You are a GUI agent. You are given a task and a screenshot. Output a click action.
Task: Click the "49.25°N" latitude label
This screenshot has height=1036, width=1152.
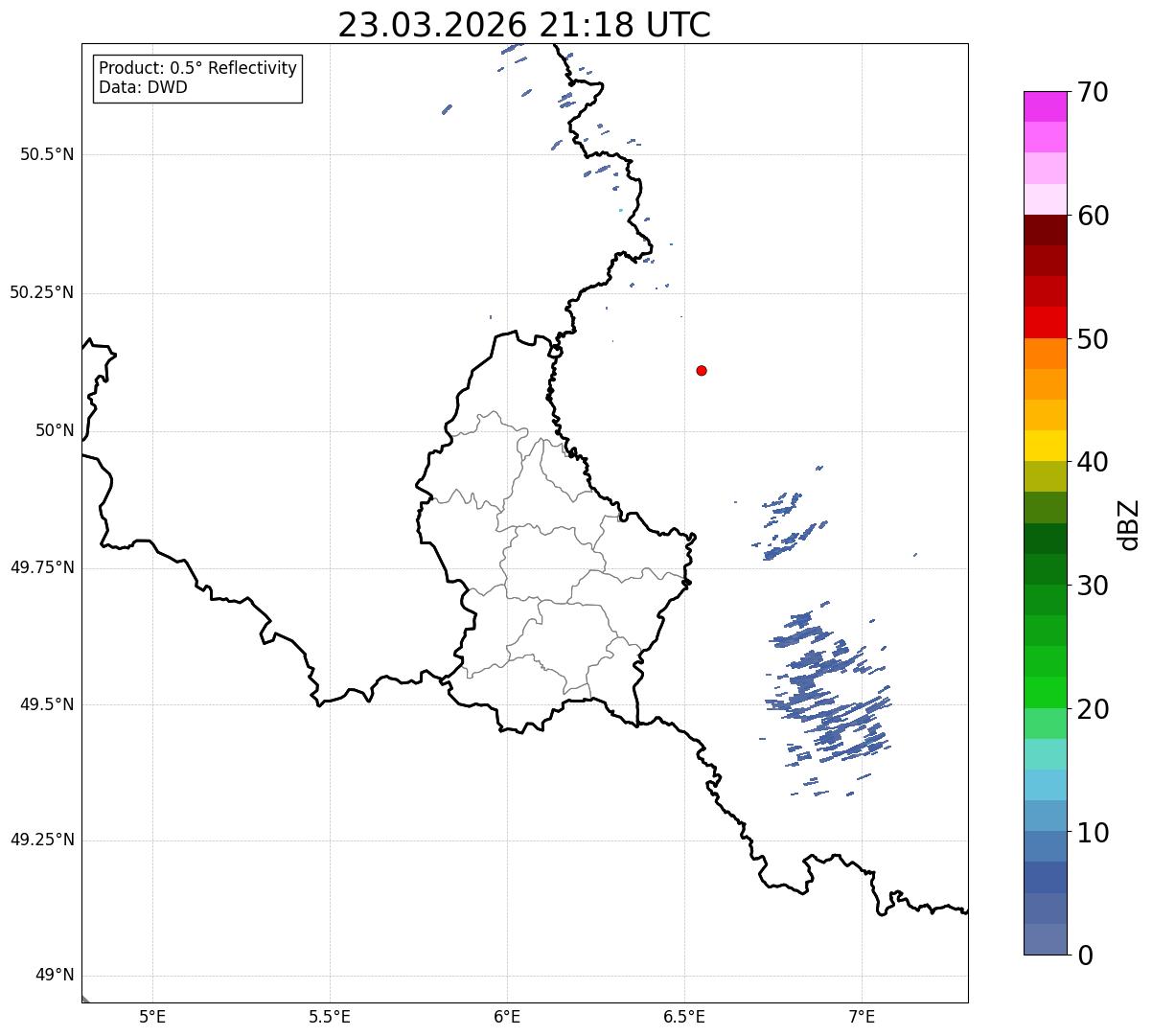click(x=42, y=840)
